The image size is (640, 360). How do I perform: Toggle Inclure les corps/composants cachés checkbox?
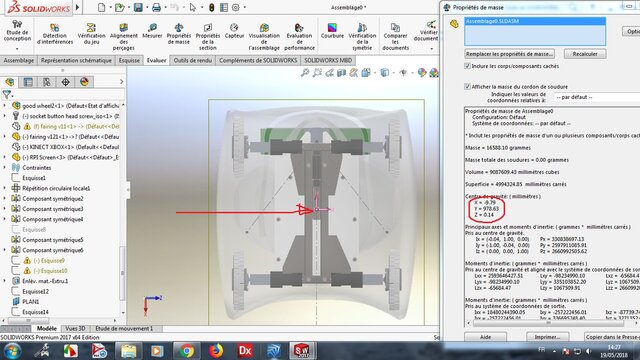tap(467, 66)
